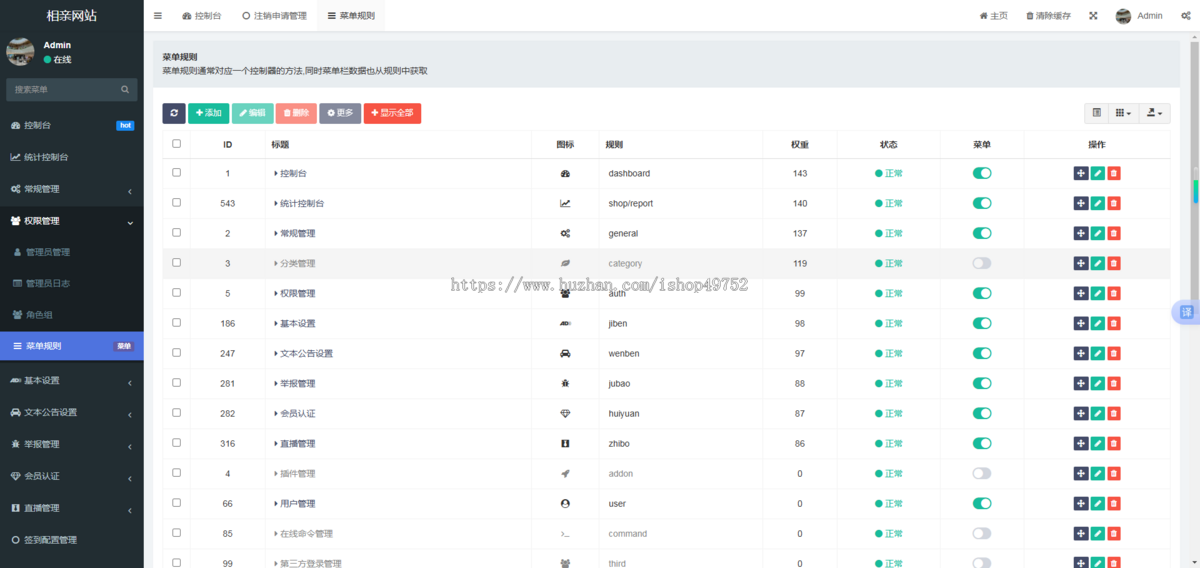Click the 编辑 toolbar button
This screenshot has height=568, width=1200.
252,113
